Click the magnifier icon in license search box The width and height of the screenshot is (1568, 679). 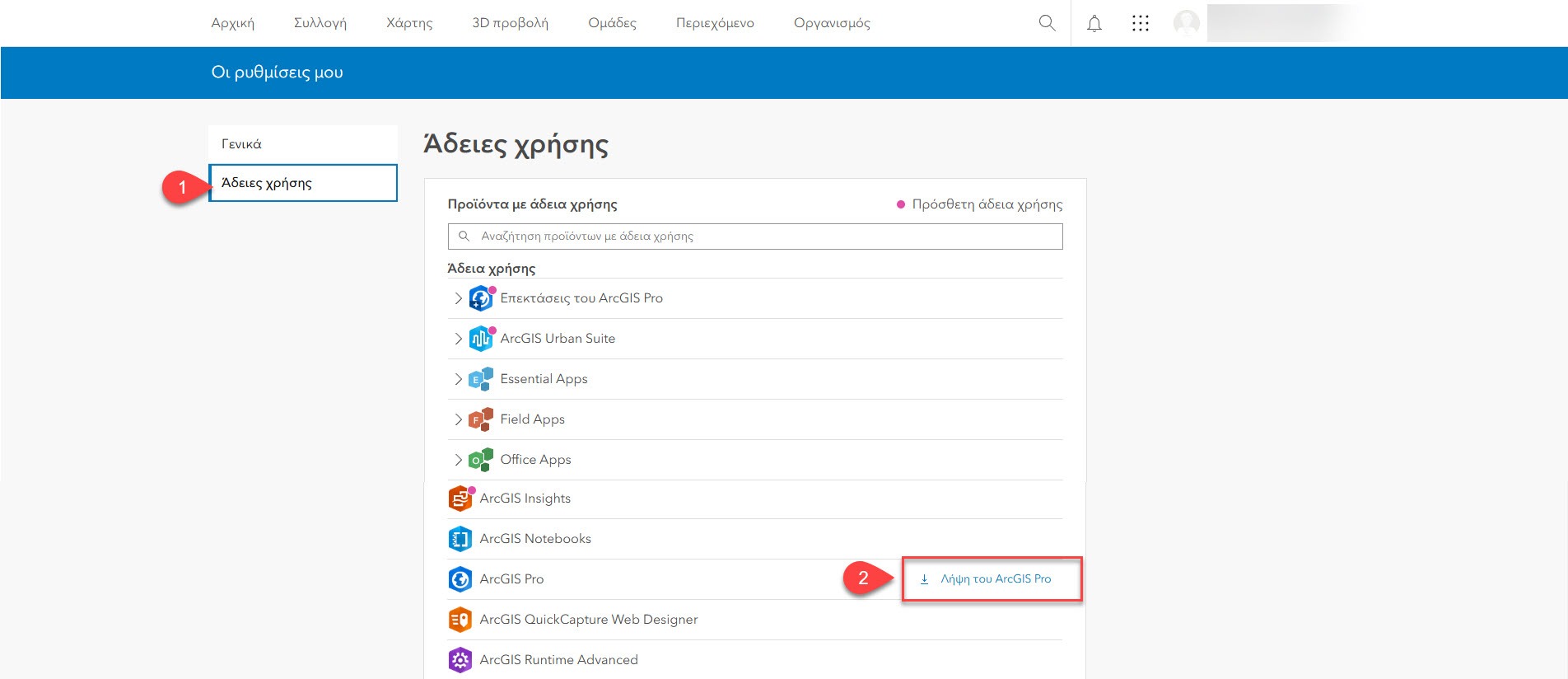tap(464, 236)
